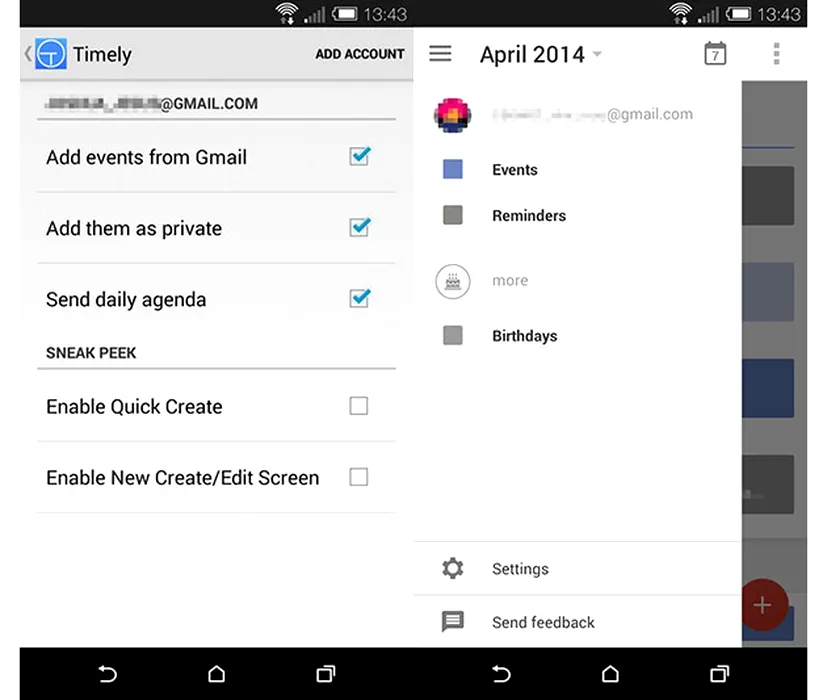Tap the birthday cake more icon
827x700 pixels.
pyautogui.click(x=452, y=281)
